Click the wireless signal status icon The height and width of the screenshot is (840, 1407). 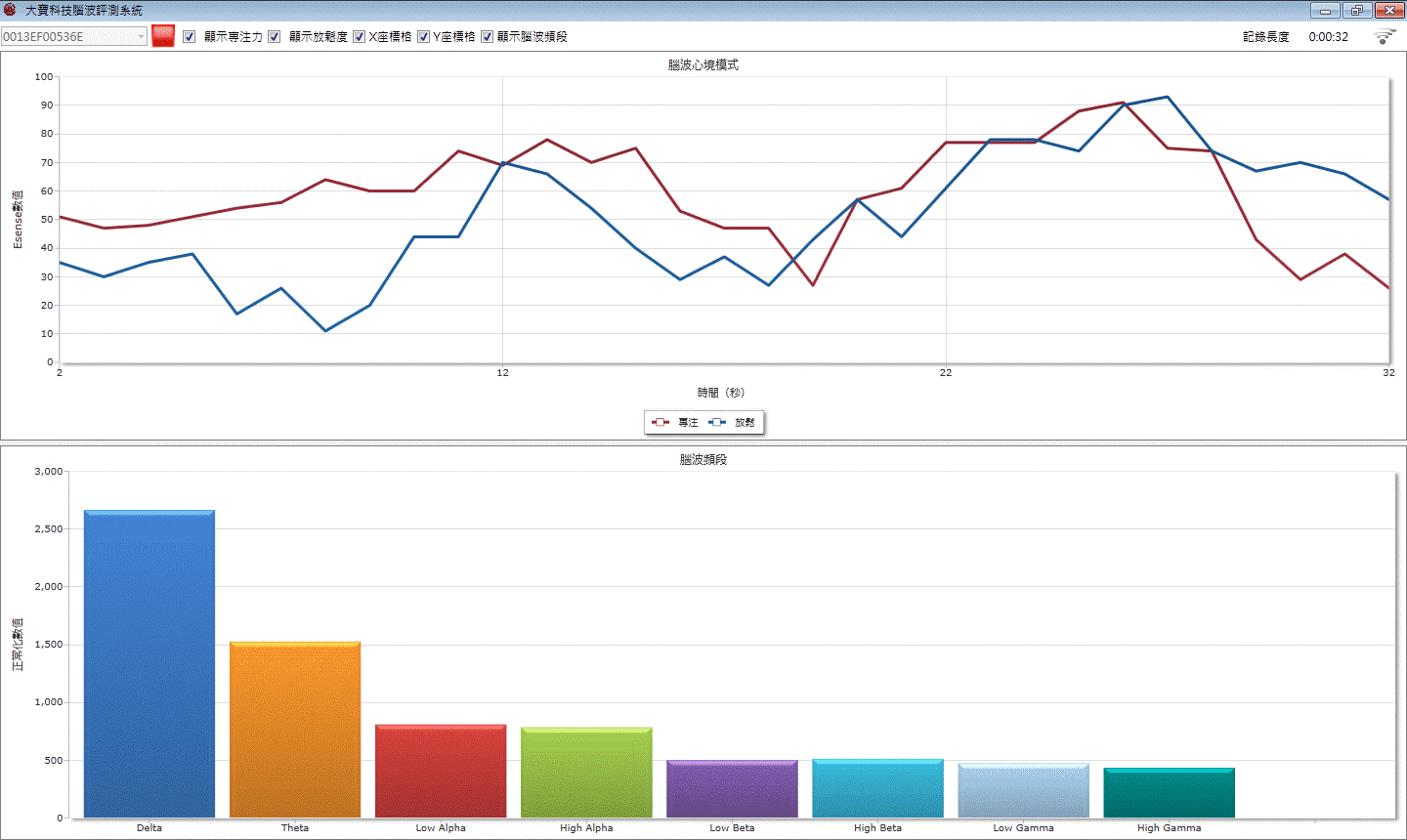pos(1385,37)
